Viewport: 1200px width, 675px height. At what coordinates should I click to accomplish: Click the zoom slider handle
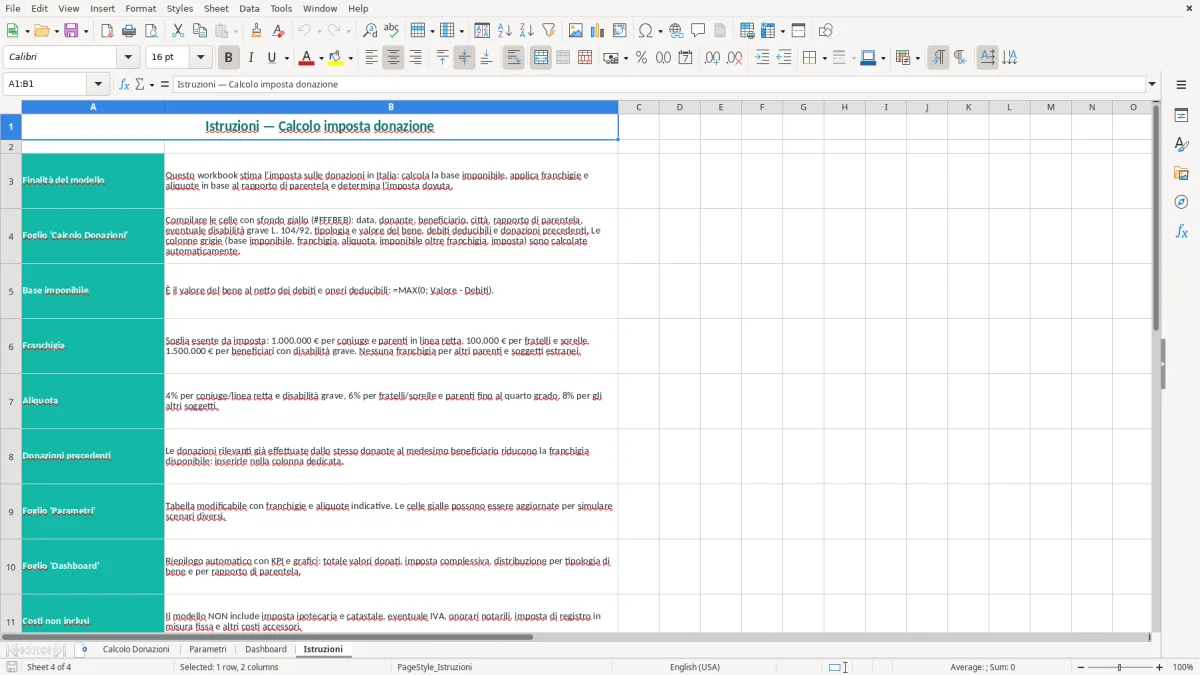(x=1120, y=667)
